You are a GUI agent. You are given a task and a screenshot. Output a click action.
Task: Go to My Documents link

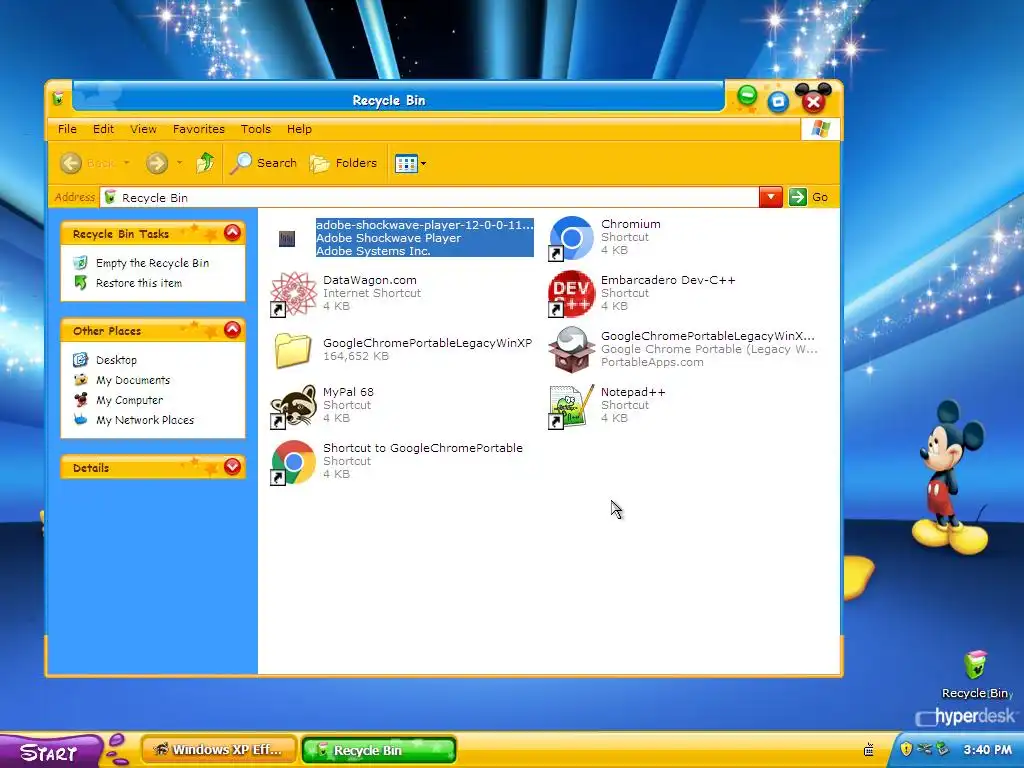(x=133, y=380)
